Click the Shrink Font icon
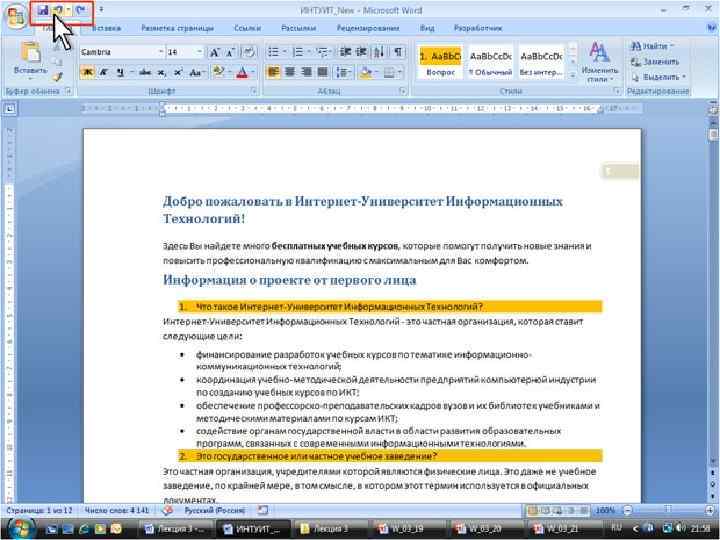Screen dimensions: 720x540 tap(231, 52)
